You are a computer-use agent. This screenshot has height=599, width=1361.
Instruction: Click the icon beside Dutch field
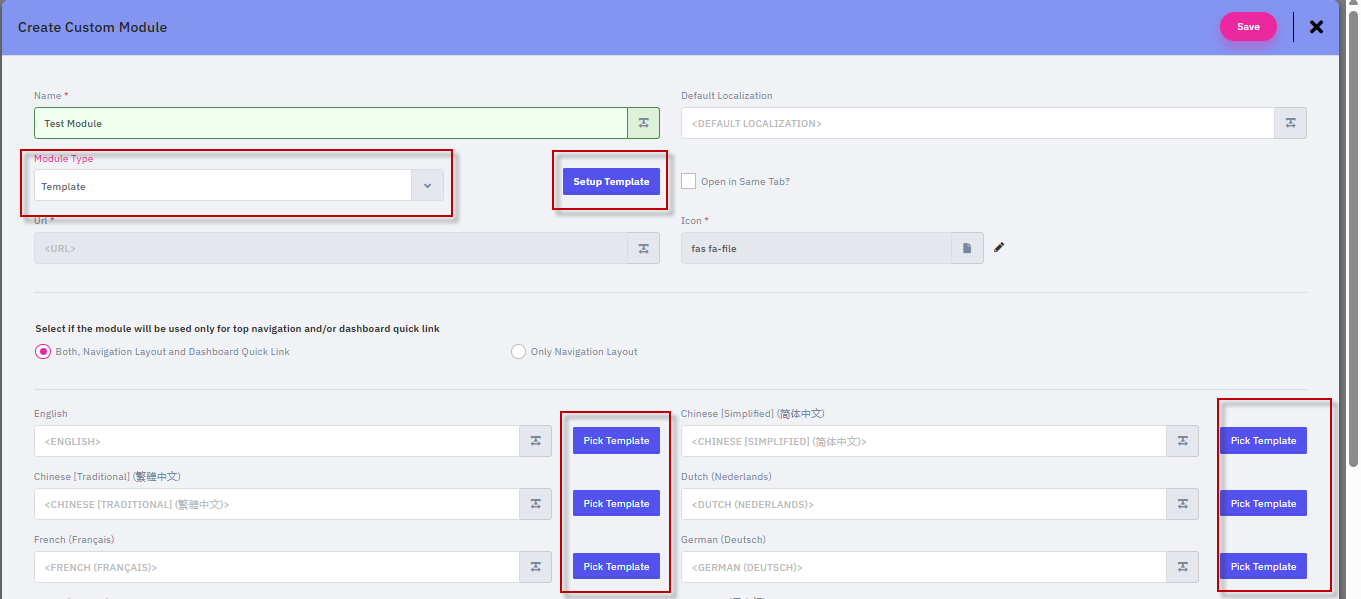point(1182,504)
